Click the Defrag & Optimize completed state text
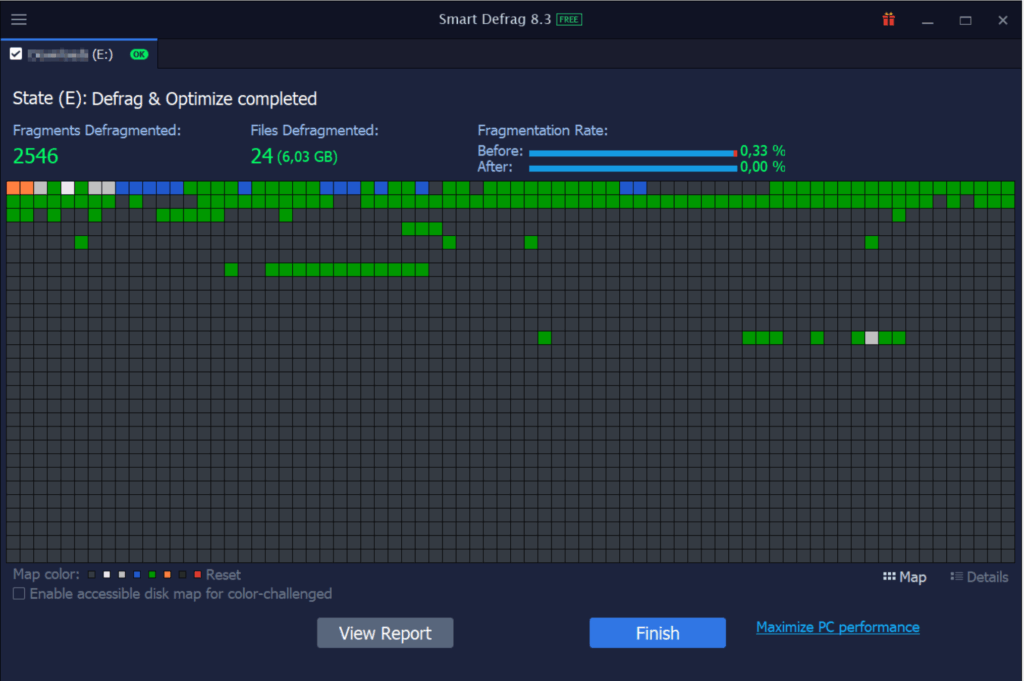 pyautogui.click(x=204, y=99)
